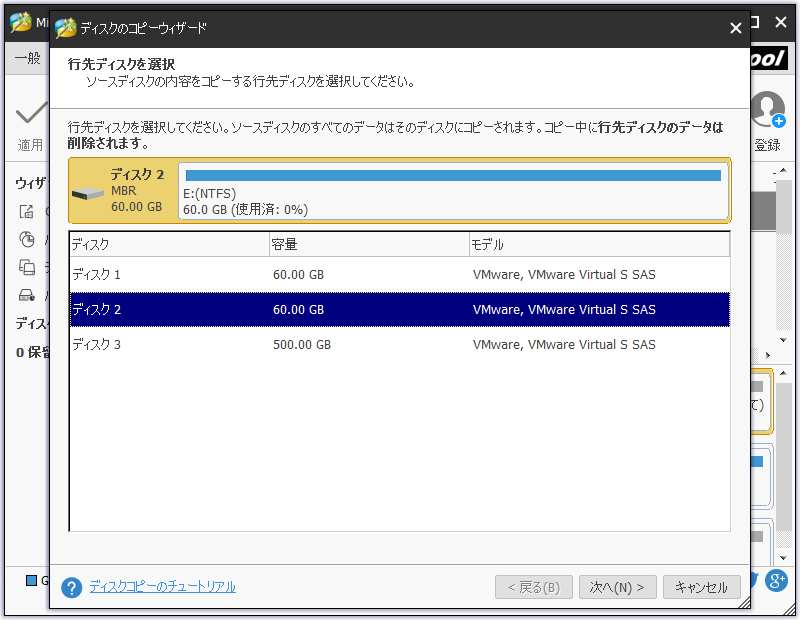The image size is (800, 620).
Task: Click the 登録 register user icon
Action: (767, 109)
